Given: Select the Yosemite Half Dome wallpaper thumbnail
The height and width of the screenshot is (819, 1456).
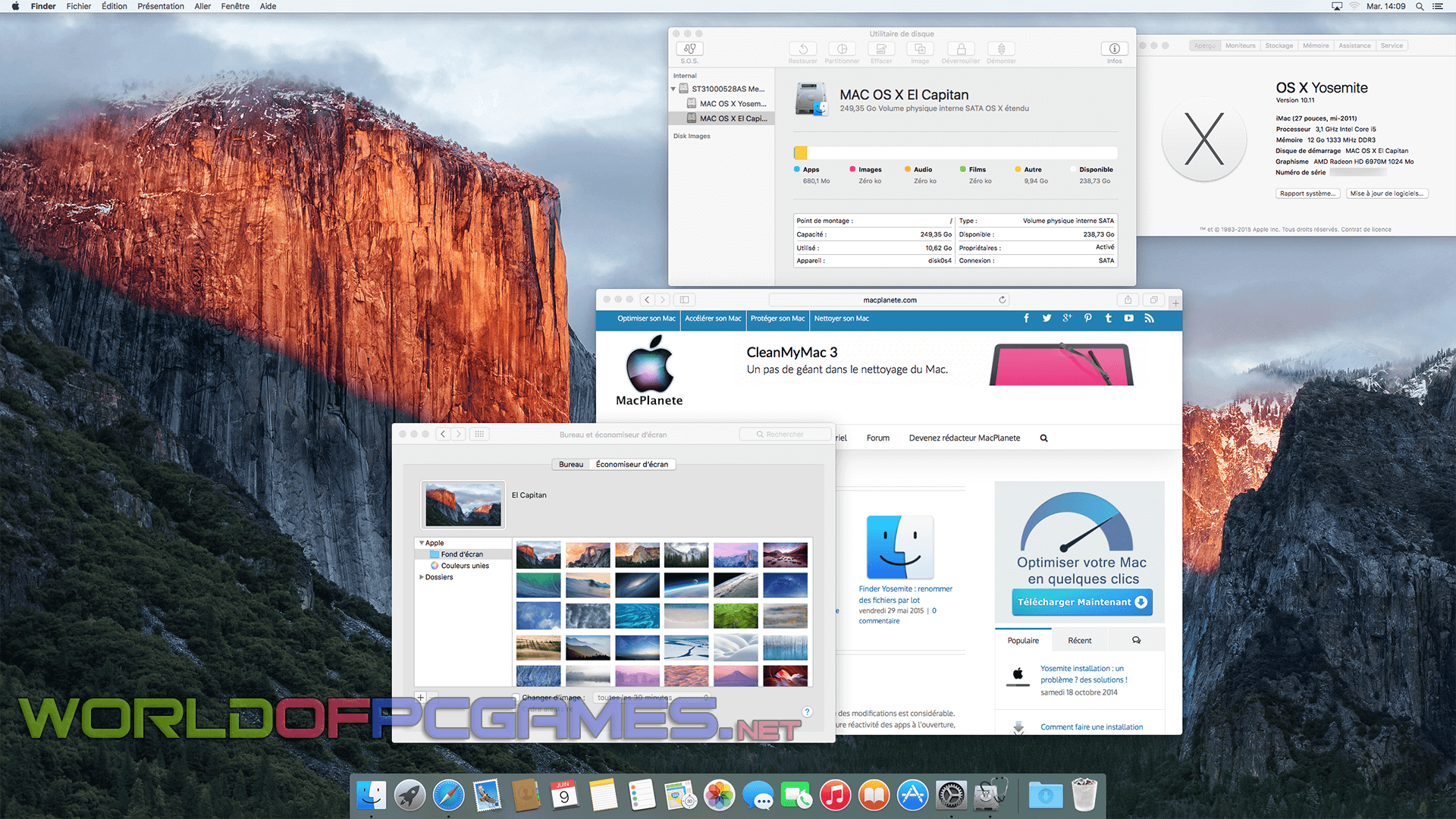Looking at the screenshot, I should click(588, 554).
